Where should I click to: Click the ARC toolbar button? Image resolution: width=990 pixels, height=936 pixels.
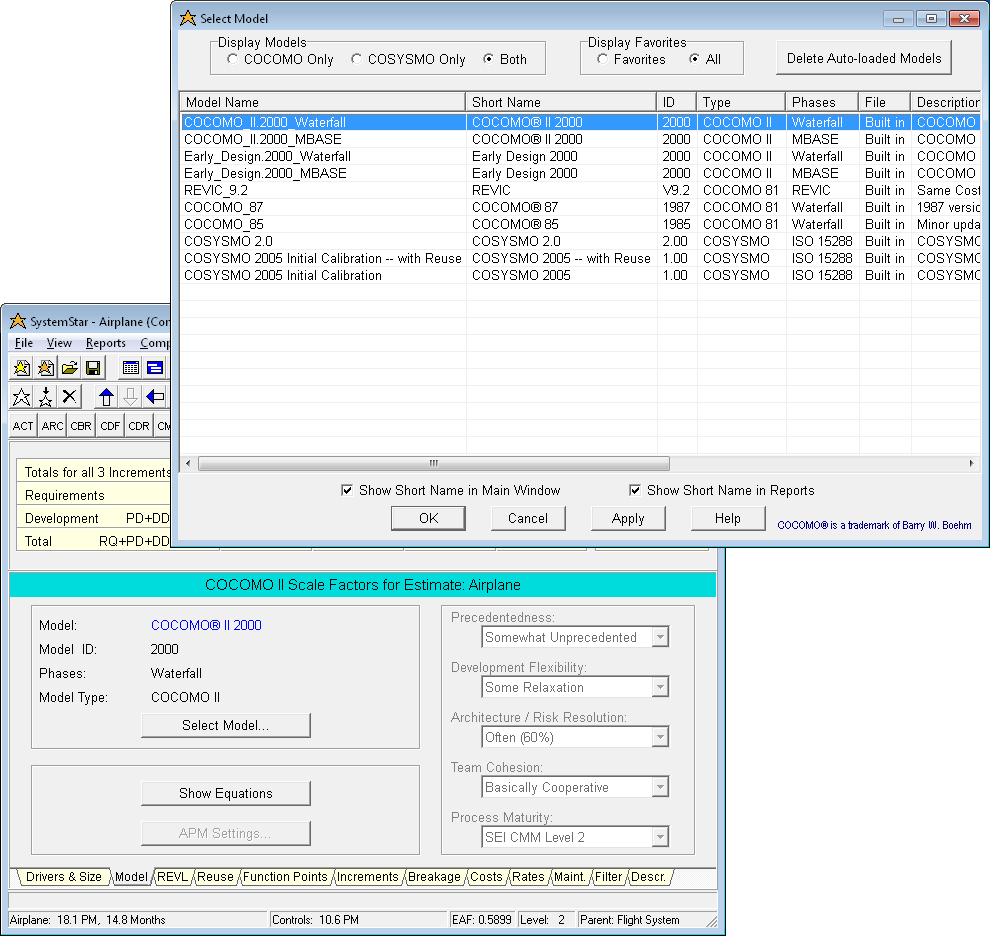[x=52, y=426]
